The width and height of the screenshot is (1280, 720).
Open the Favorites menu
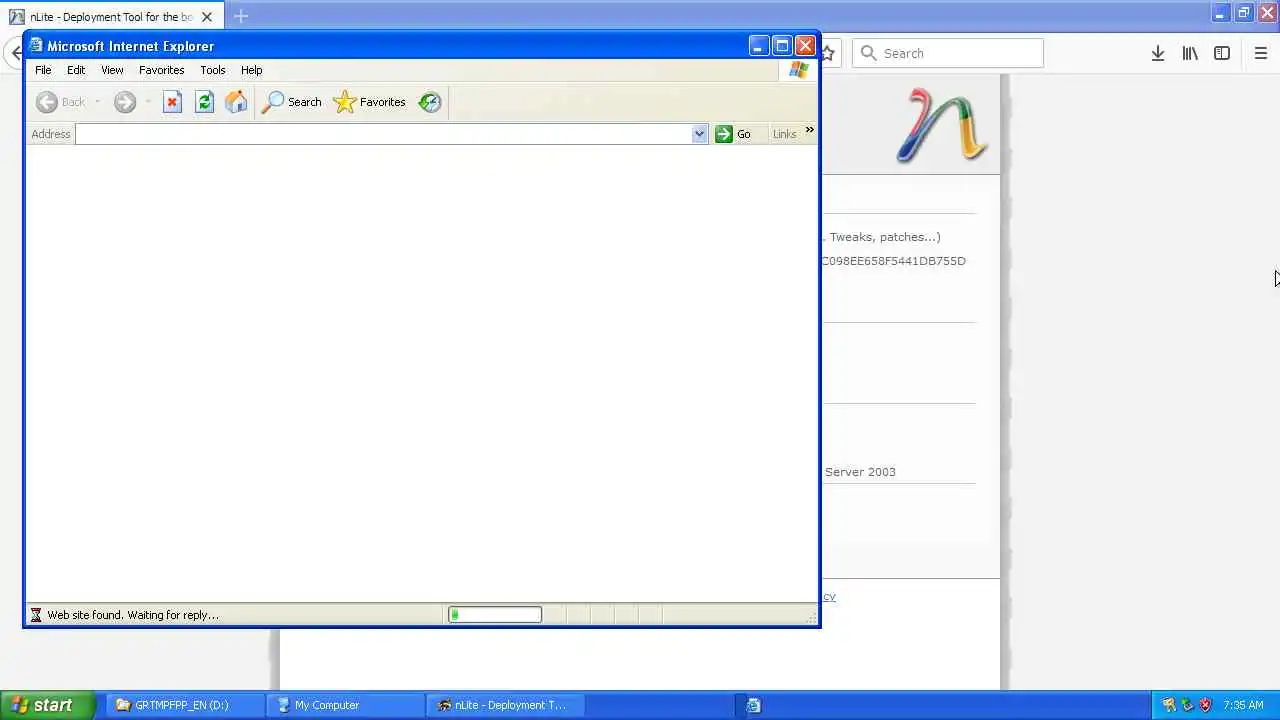coord(161,70)
